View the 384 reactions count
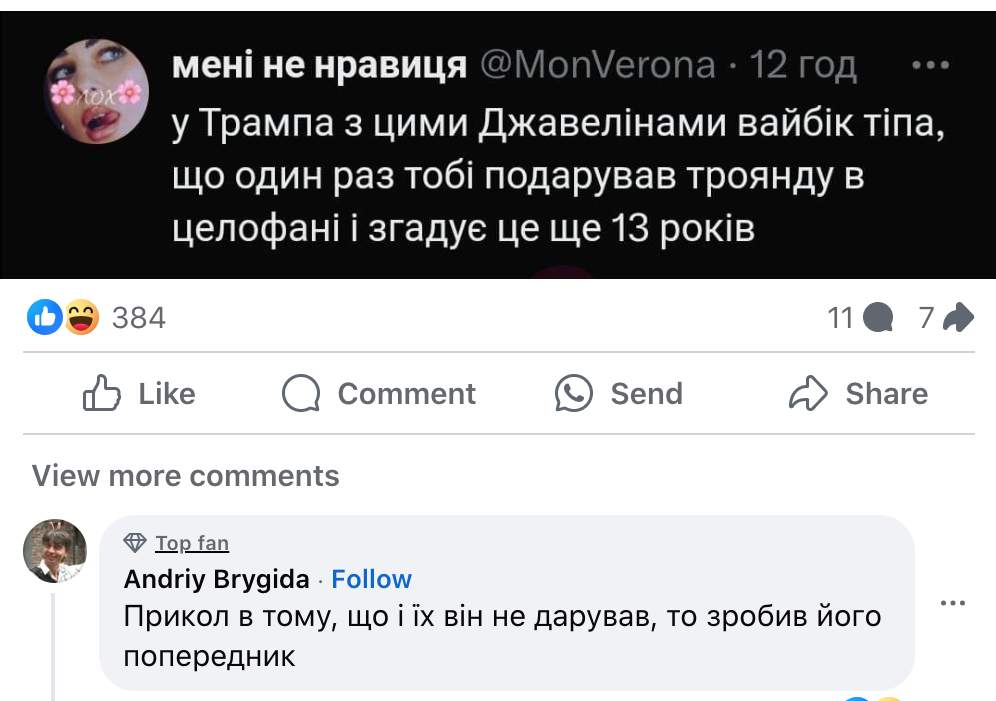 pos(138,318)
